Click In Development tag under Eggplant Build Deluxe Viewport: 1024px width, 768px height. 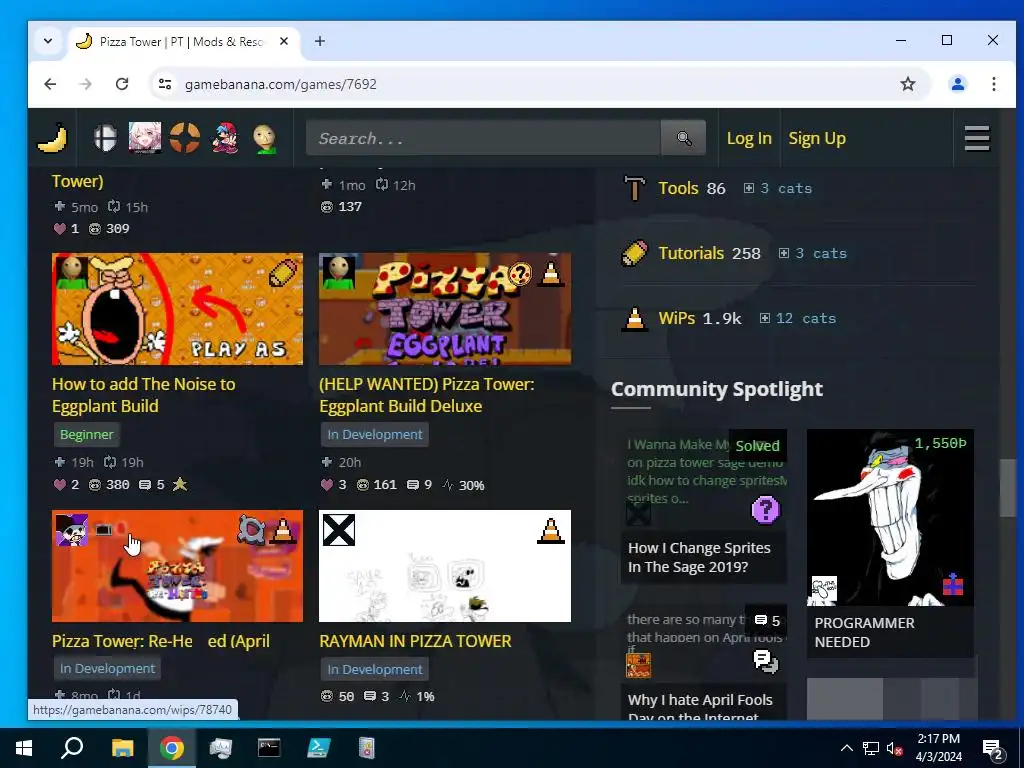click(375, 434)
